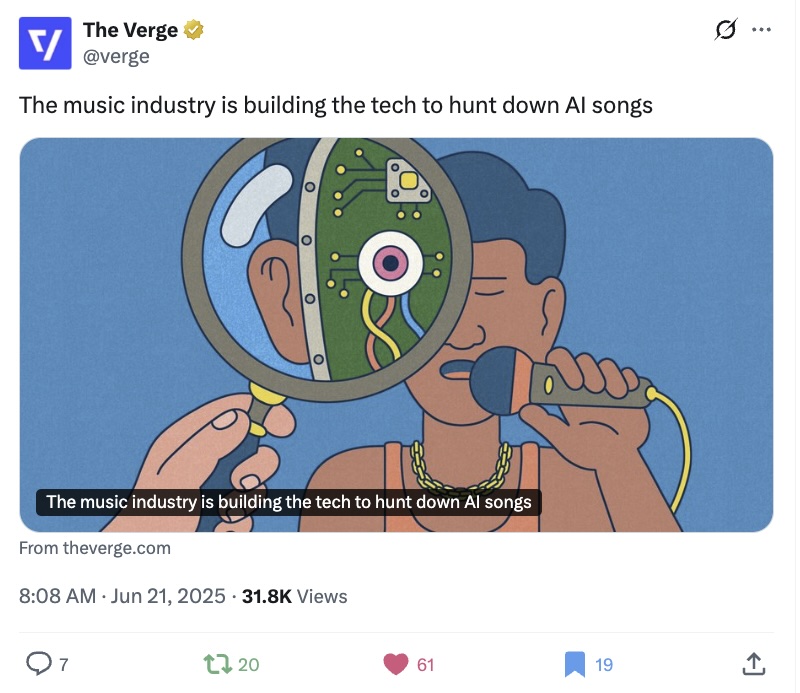
Task: Open "The Verge" display name link
Action: coord(130,30)
